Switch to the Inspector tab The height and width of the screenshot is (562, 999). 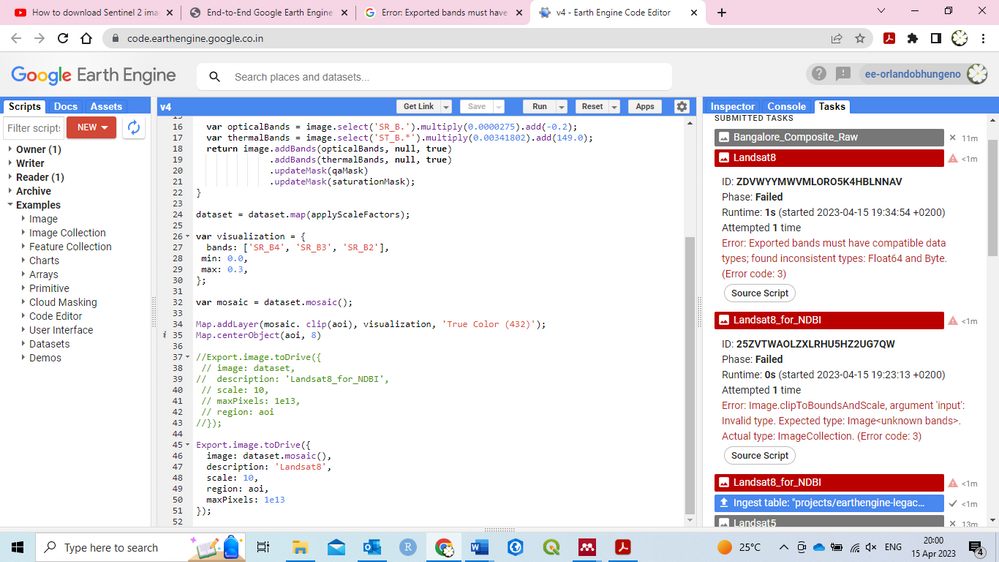pos(732,106)
